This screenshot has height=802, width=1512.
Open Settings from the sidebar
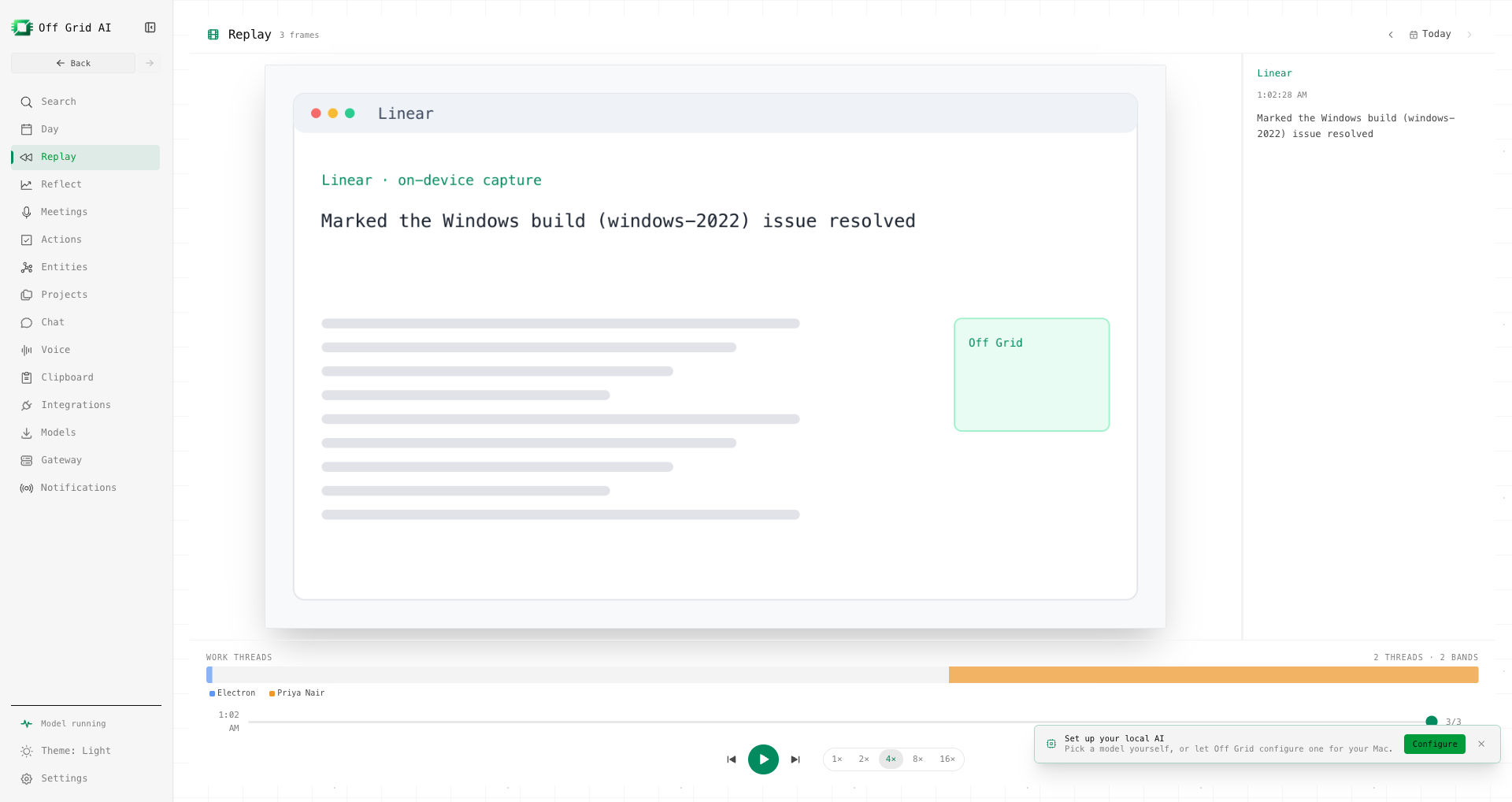coord(85,778)
